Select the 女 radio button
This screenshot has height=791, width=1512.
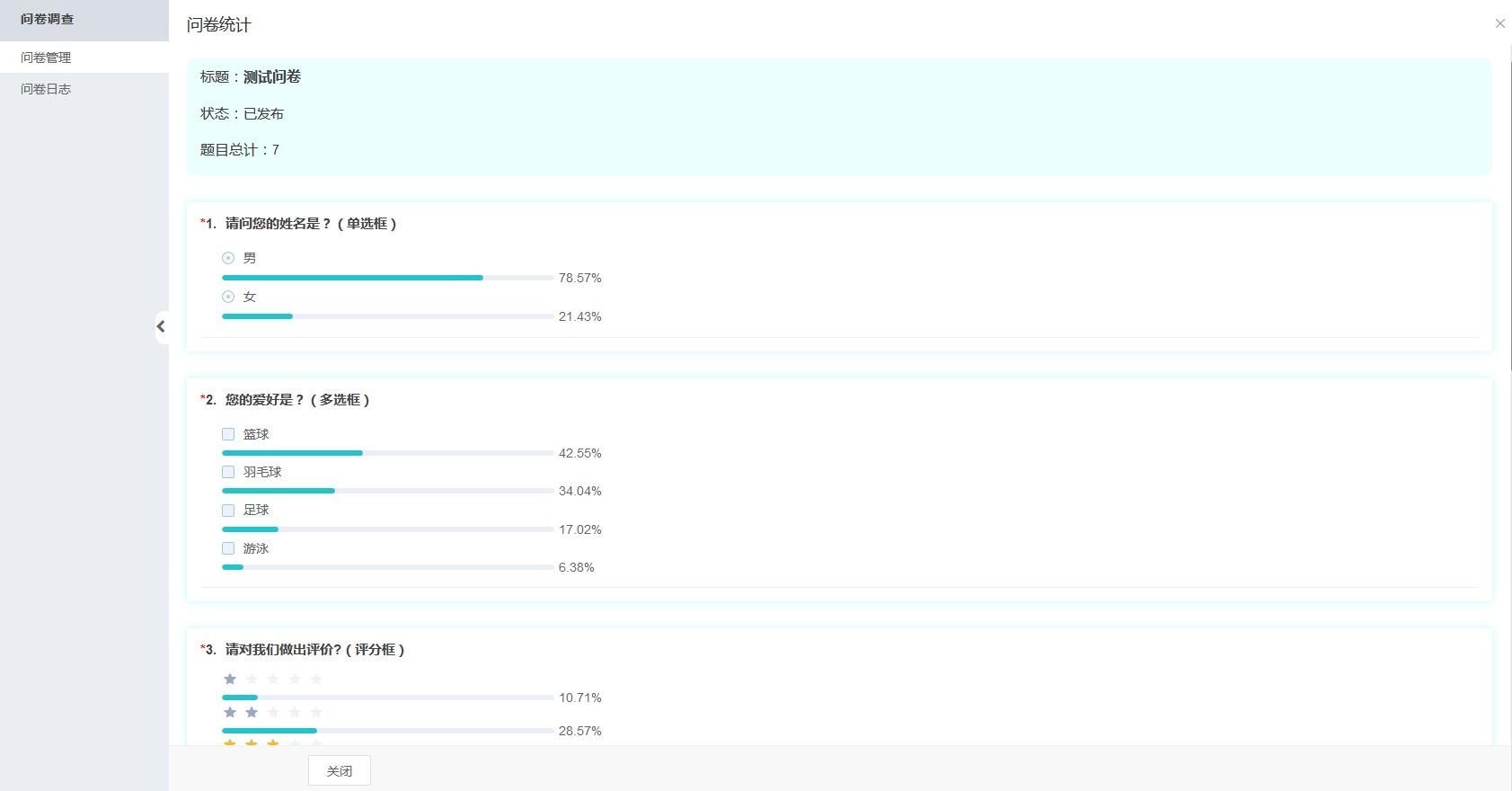[x=228, y=297]
